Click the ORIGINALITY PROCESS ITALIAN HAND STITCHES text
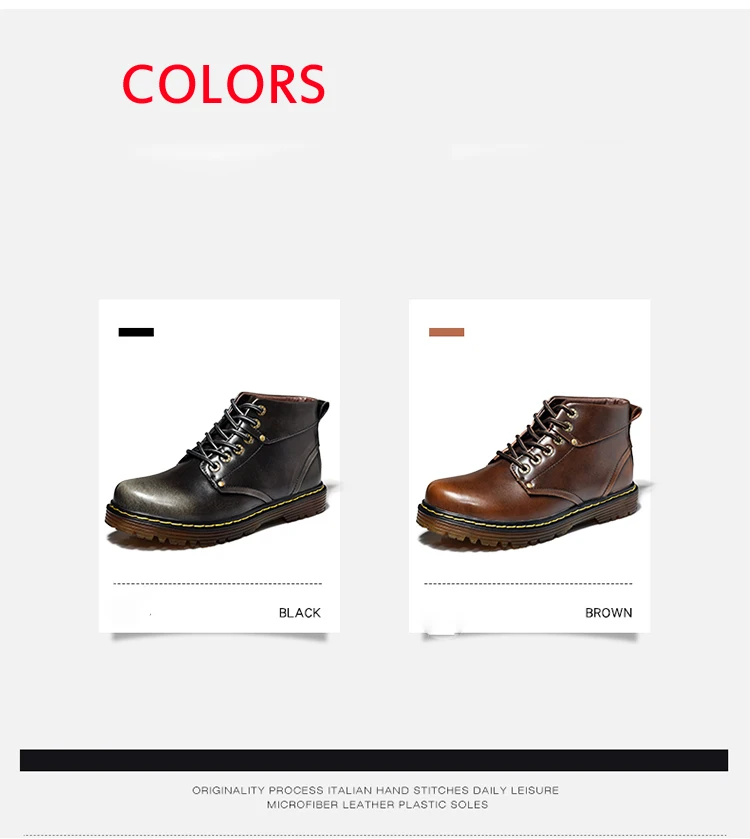 (x=331, y=790)
